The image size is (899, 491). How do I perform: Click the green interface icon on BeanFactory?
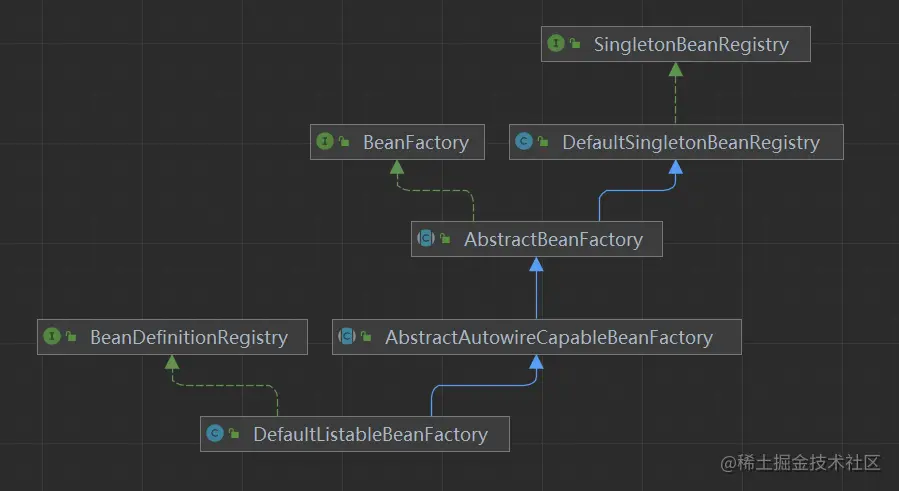pos(325,141)
